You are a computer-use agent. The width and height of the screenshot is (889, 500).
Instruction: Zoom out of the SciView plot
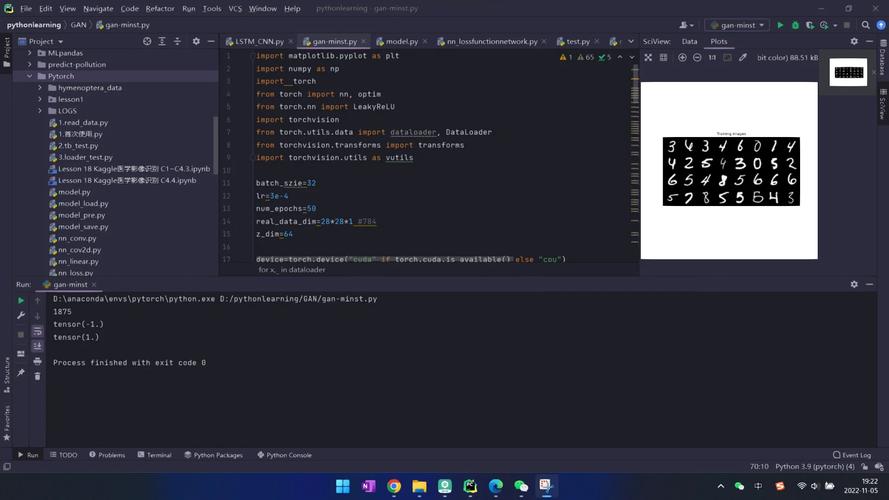point(697,57)
